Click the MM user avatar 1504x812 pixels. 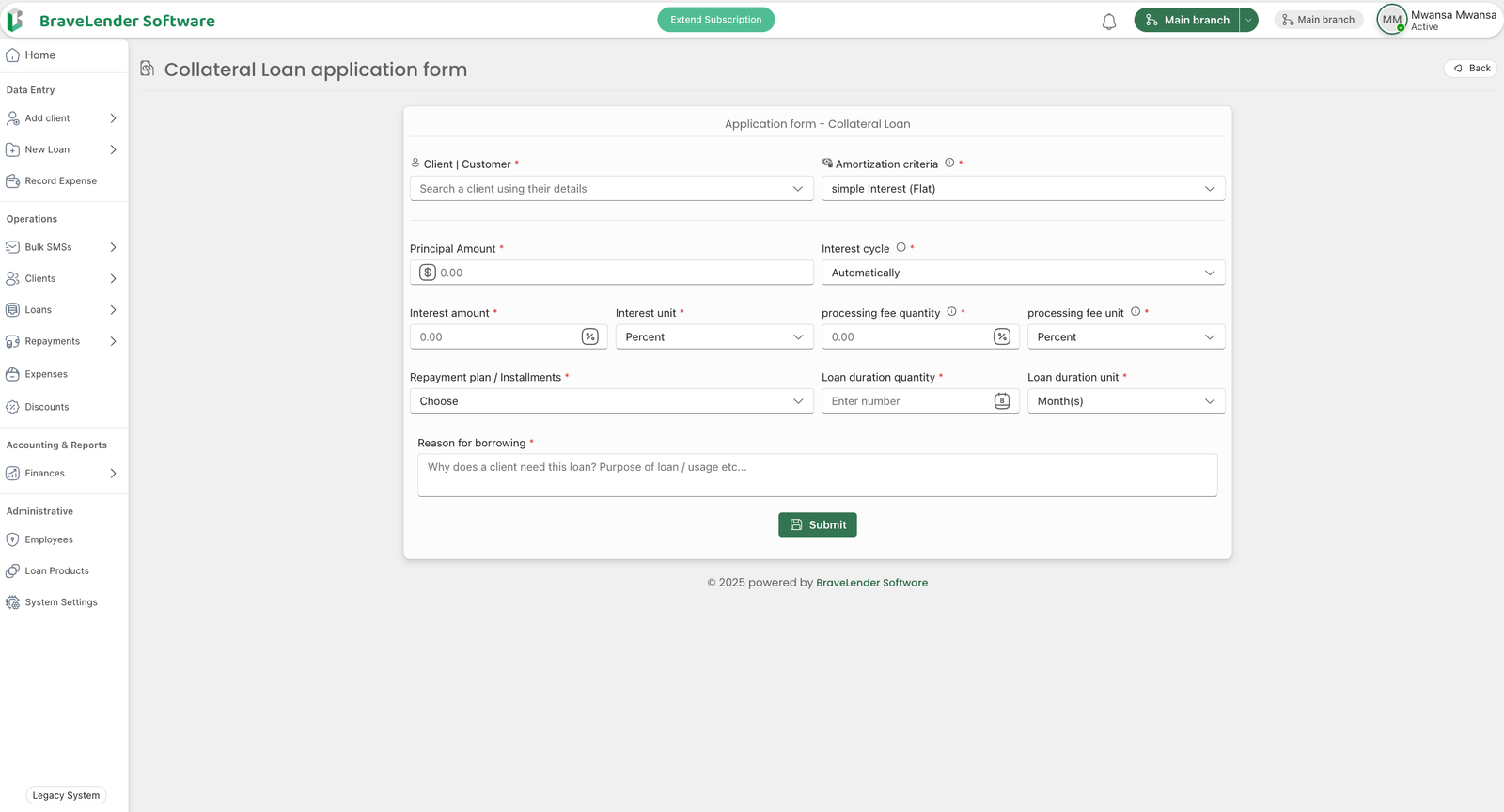[x=1391, y=20]
